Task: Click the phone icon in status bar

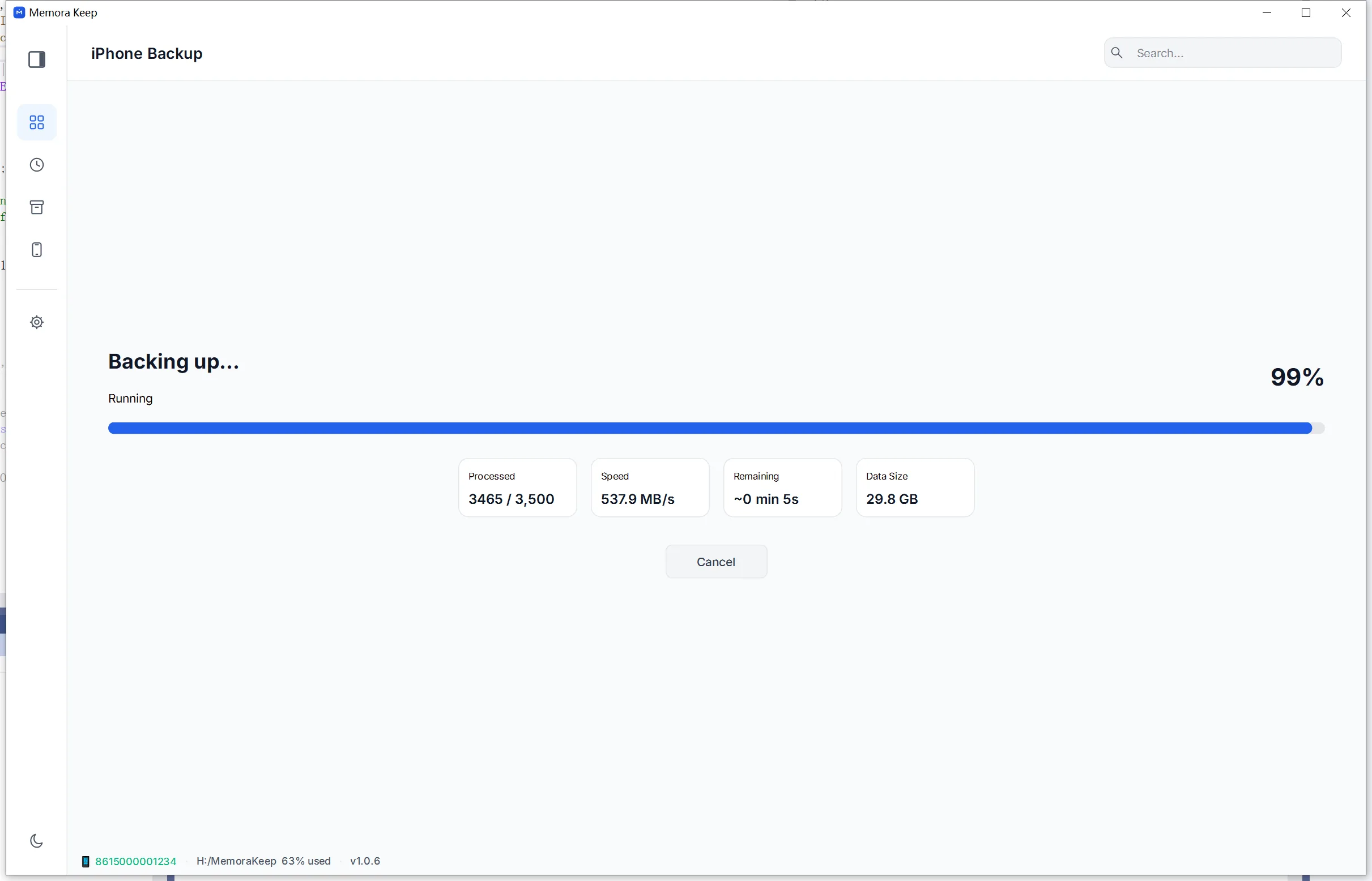Action: pos(86,862)
